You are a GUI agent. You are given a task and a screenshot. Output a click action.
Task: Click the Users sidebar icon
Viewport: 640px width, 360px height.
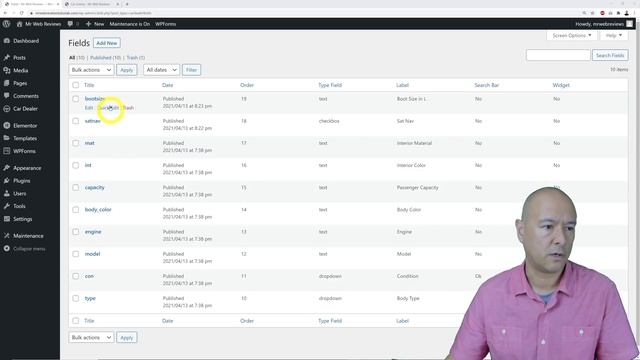7,193
